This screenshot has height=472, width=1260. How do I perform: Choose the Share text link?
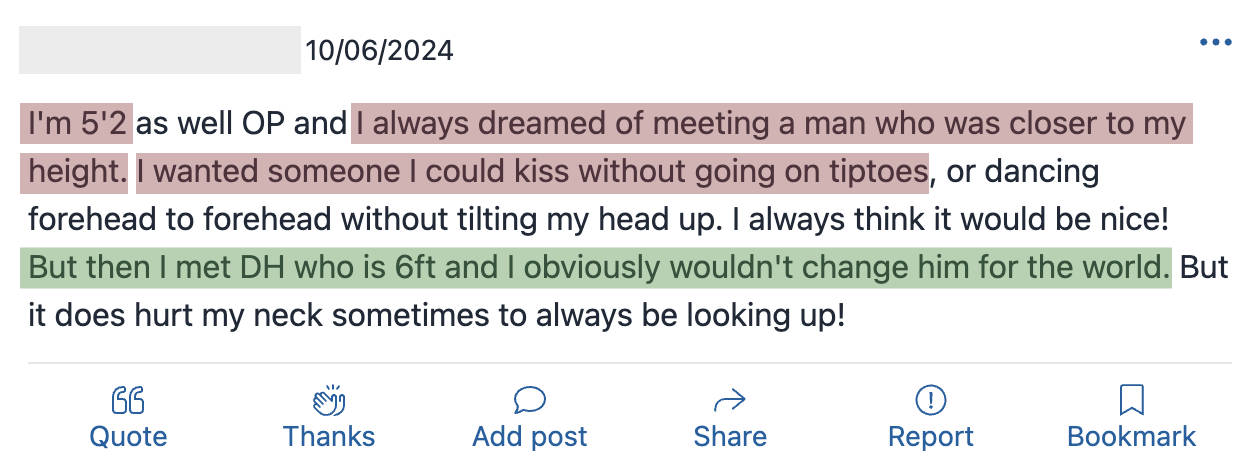pyautogui.click(x=730, y=437)
